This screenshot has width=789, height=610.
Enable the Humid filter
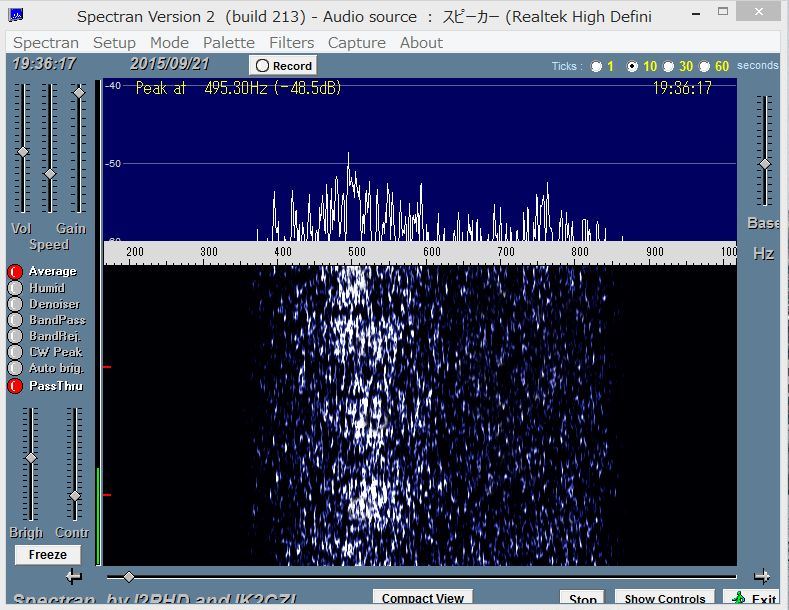(15, 288)
